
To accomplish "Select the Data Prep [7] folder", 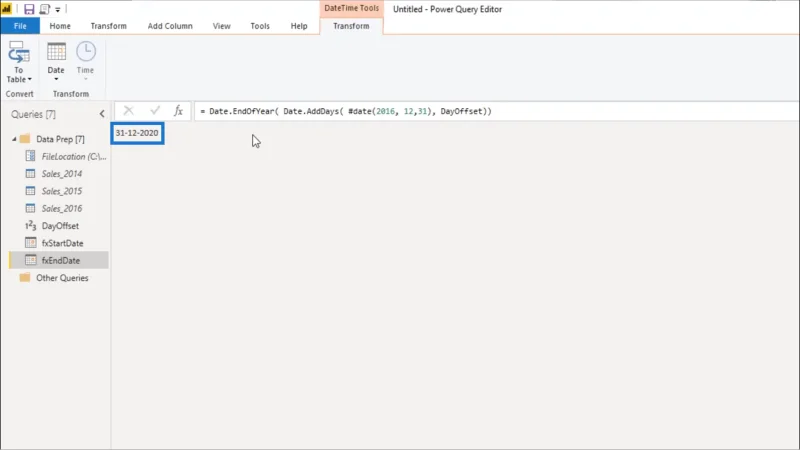I will pyautogui.click(x=60, y=139).
